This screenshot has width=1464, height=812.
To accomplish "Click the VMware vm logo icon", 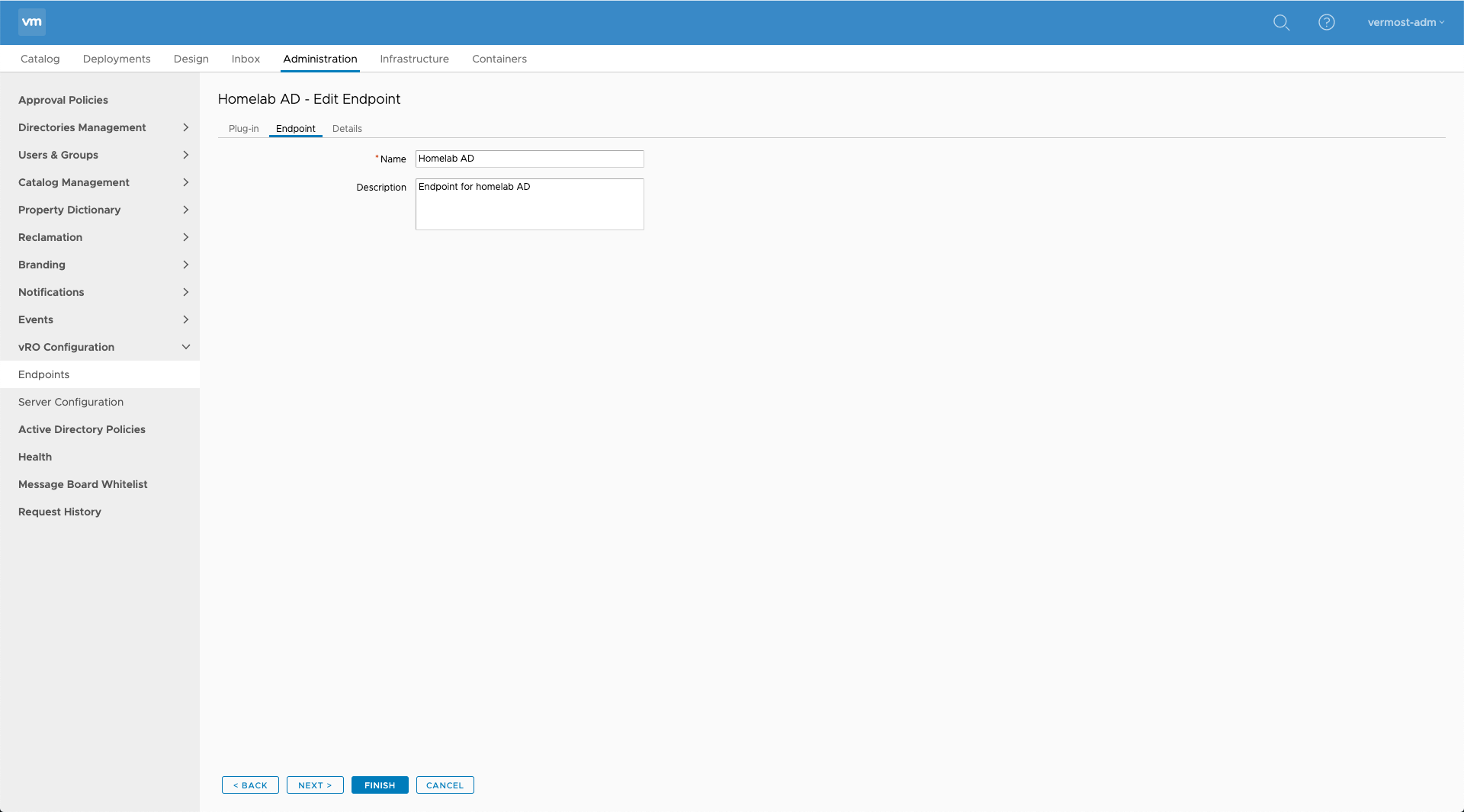I will (x=32, y=22).
